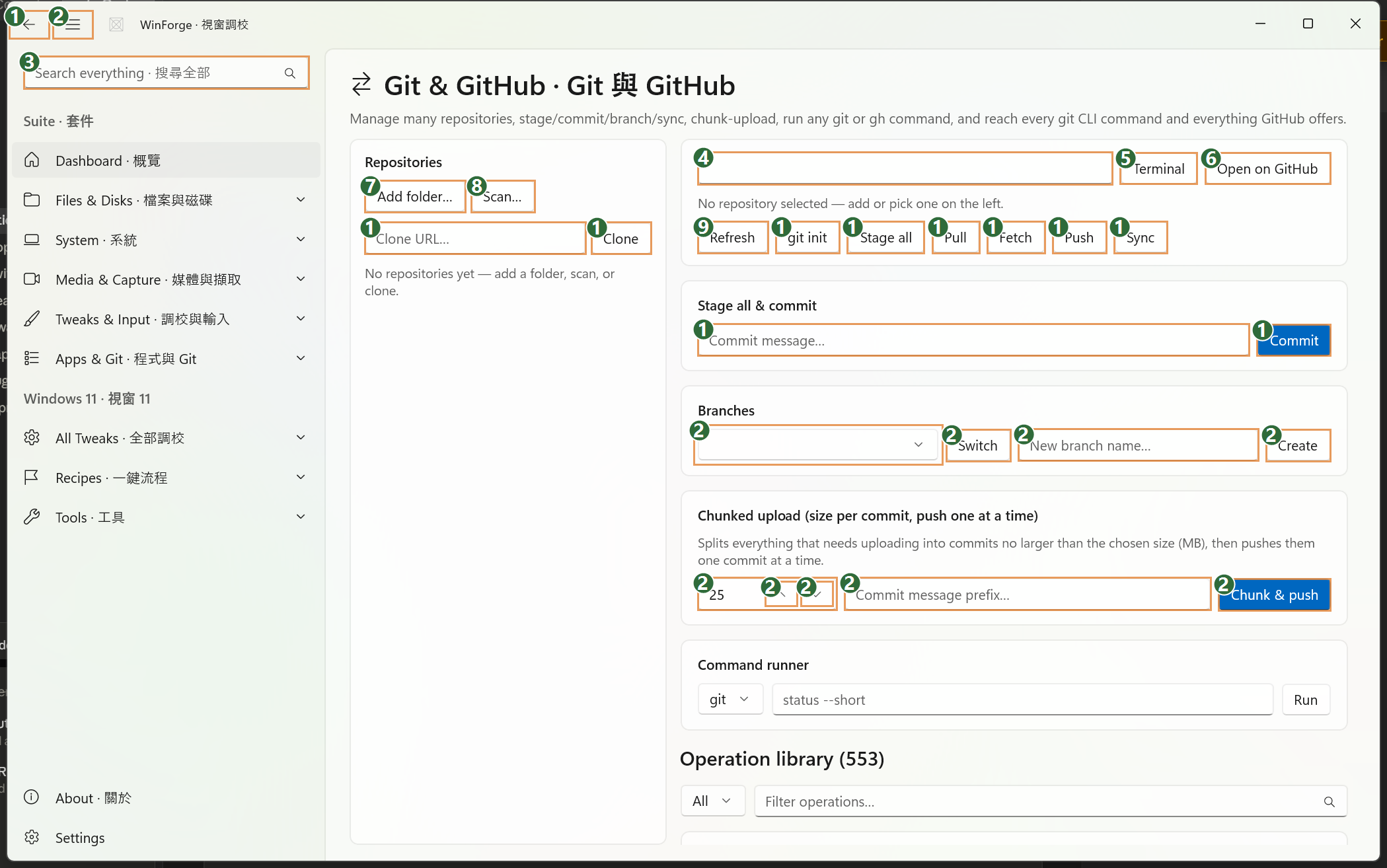
Task: Click the Media & Capture camera icon
Action: coord(32,279)
